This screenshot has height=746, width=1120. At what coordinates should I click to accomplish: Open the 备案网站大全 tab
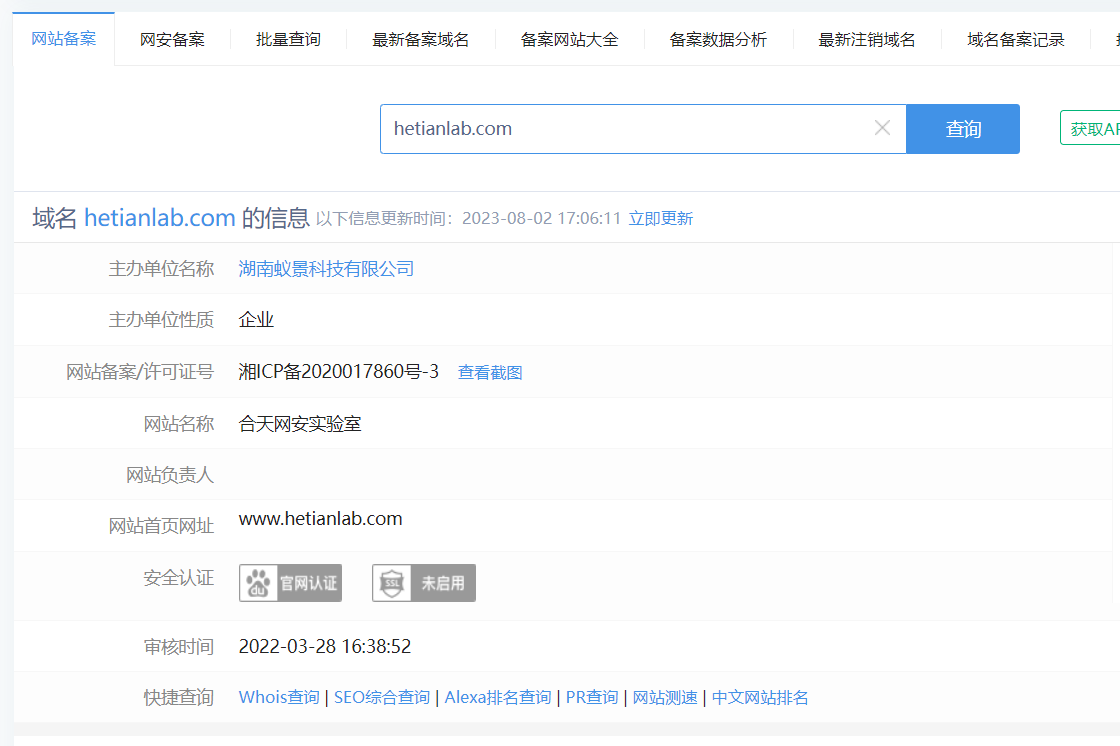[x=569, y=39]
